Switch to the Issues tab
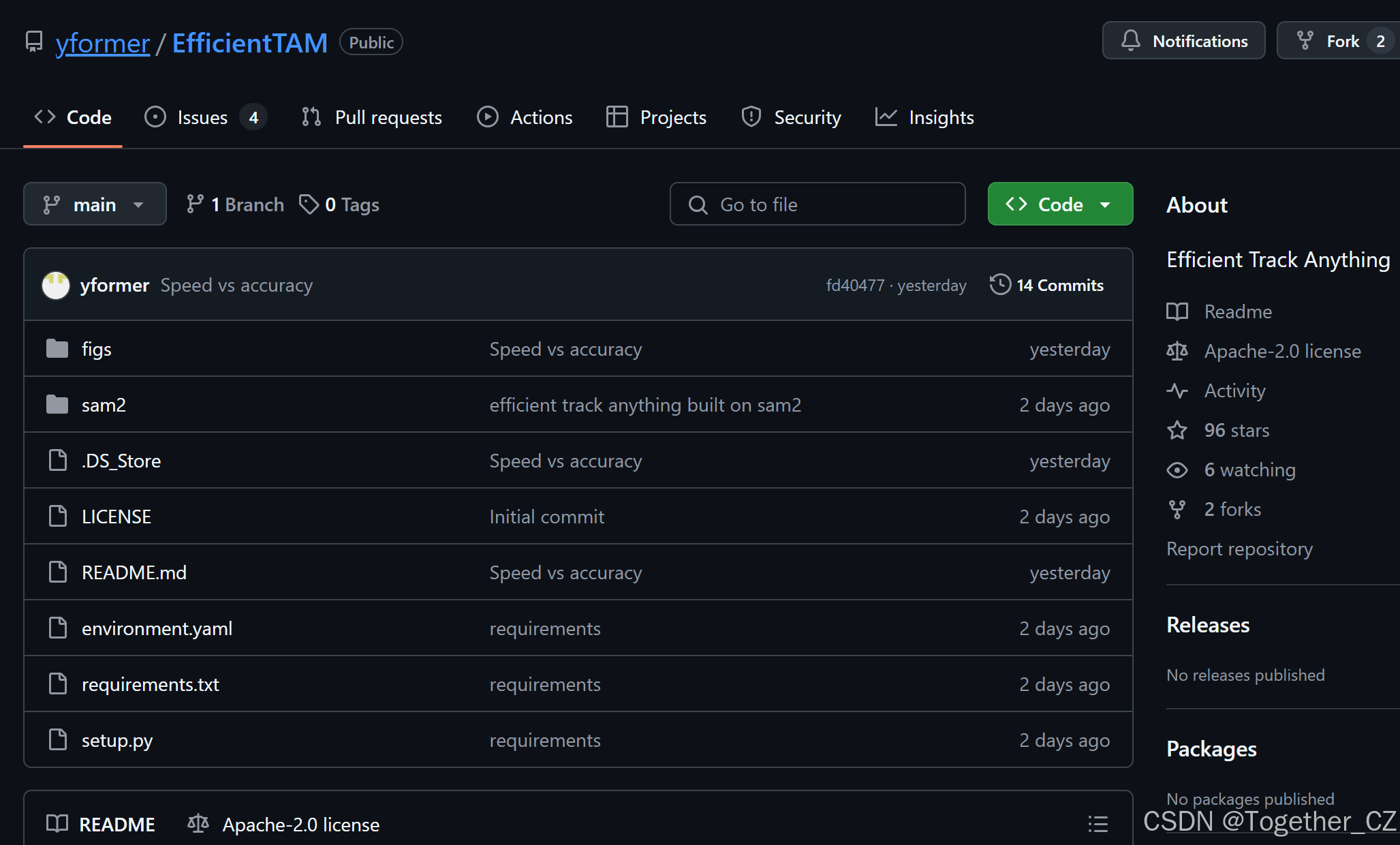The width and height of the screenshot is (1400, 845). click(203, 117)
